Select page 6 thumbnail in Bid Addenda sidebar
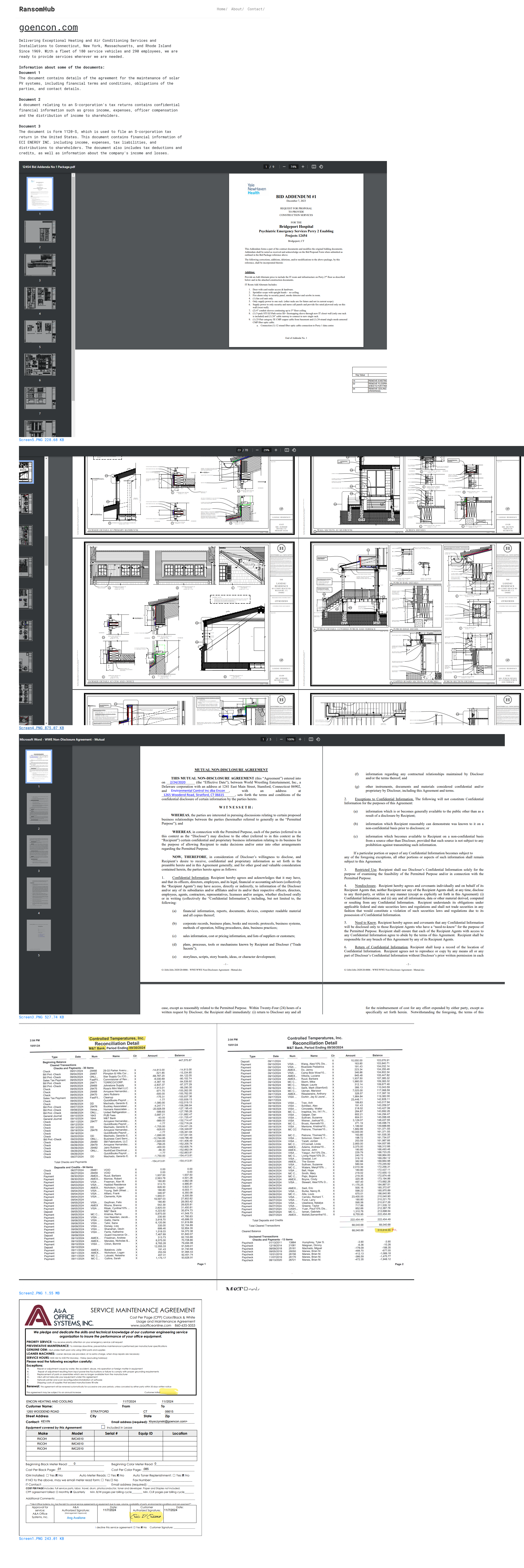Screen dimensions: 524x1568 pyautogui.click(x=40, y=365)
